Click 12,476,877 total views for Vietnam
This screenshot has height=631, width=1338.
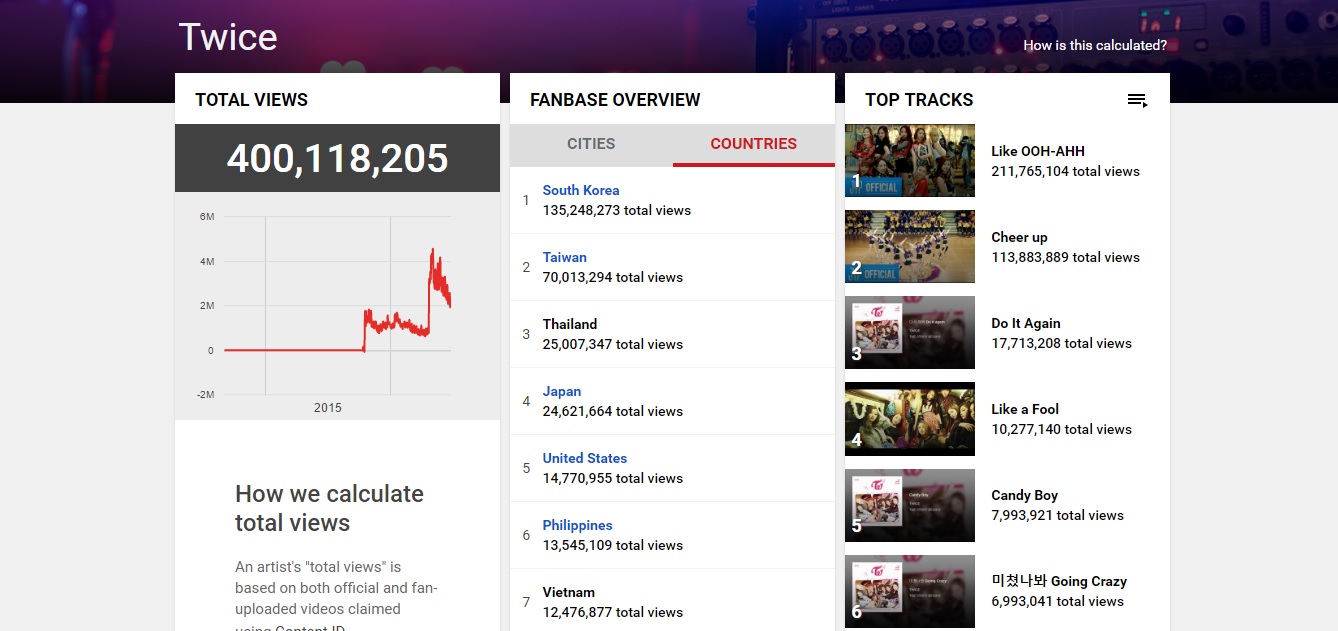tap(612, 612)
